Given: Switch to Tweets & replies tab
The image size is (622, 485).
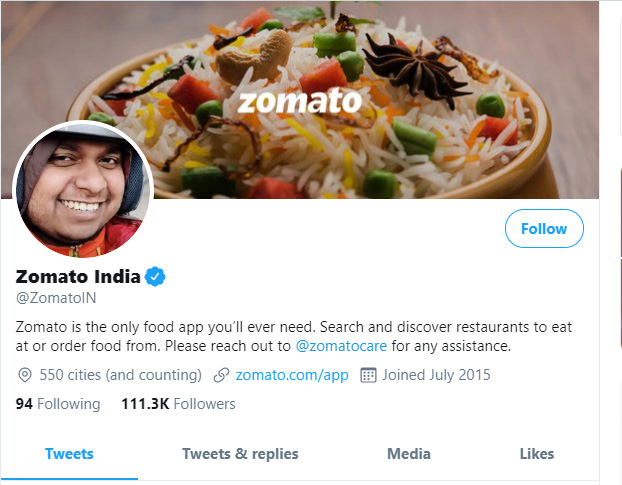Looking at the screenshot, I should coord(240,454).
